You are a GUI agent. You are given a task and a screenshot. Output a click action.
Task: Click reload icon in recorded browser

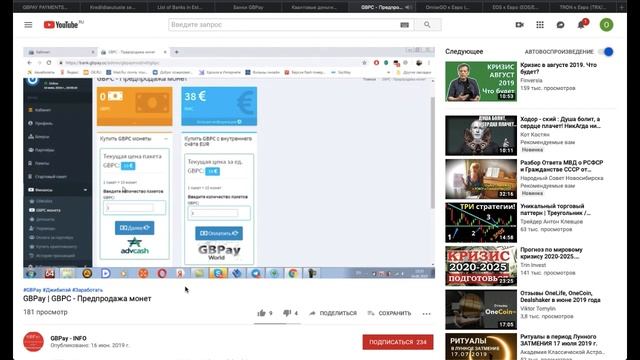(49, 63)
